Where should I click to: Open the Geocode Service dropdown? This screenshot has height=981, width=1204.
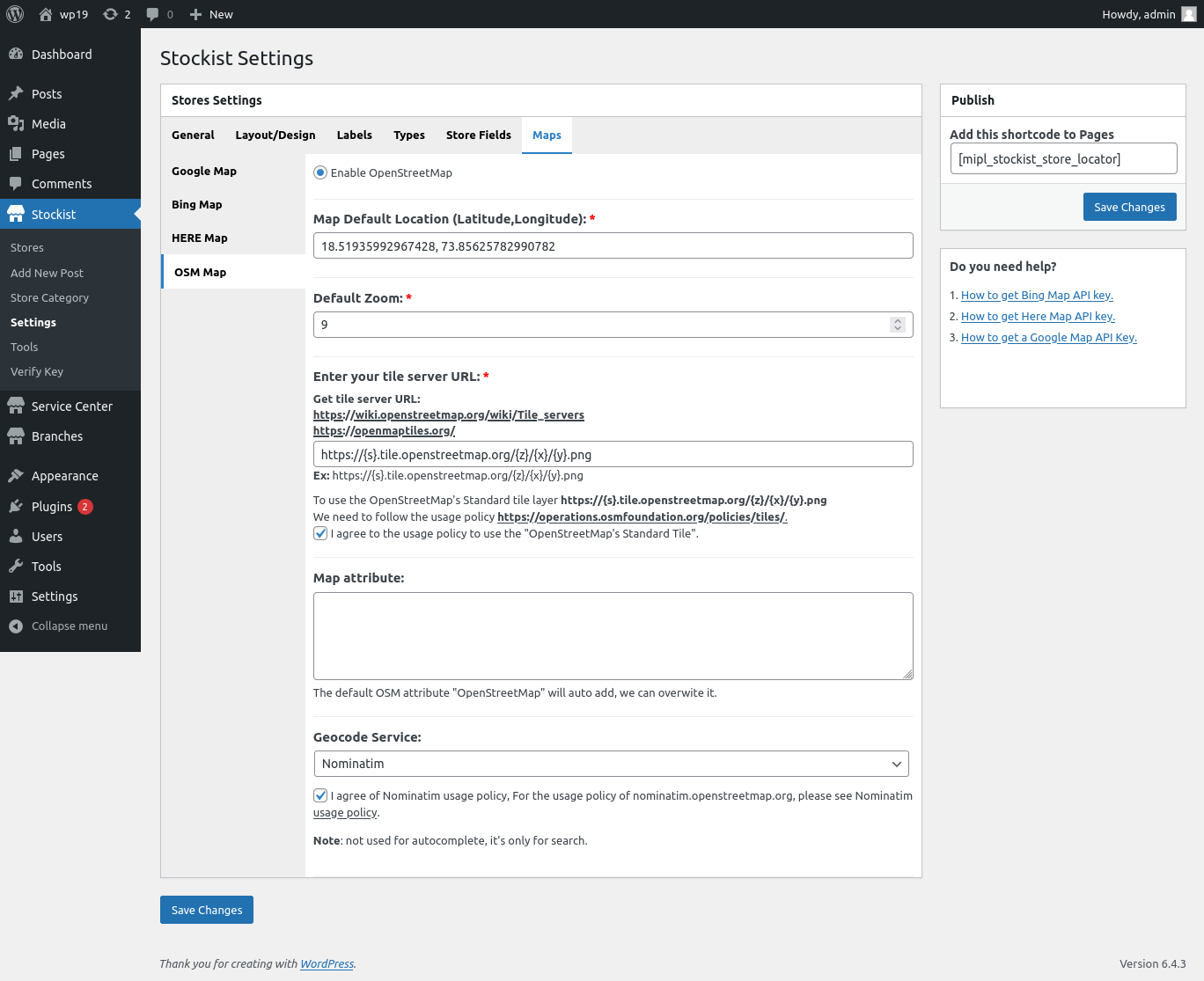pyautogui.click(x=612, y=764)
